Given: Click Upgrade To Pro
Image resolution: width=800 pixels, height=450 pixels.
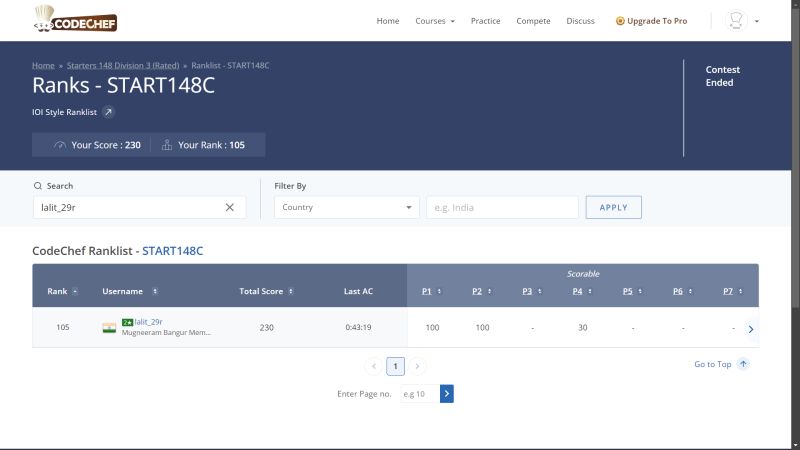Looking at the screenshot, I should [652, 21].
